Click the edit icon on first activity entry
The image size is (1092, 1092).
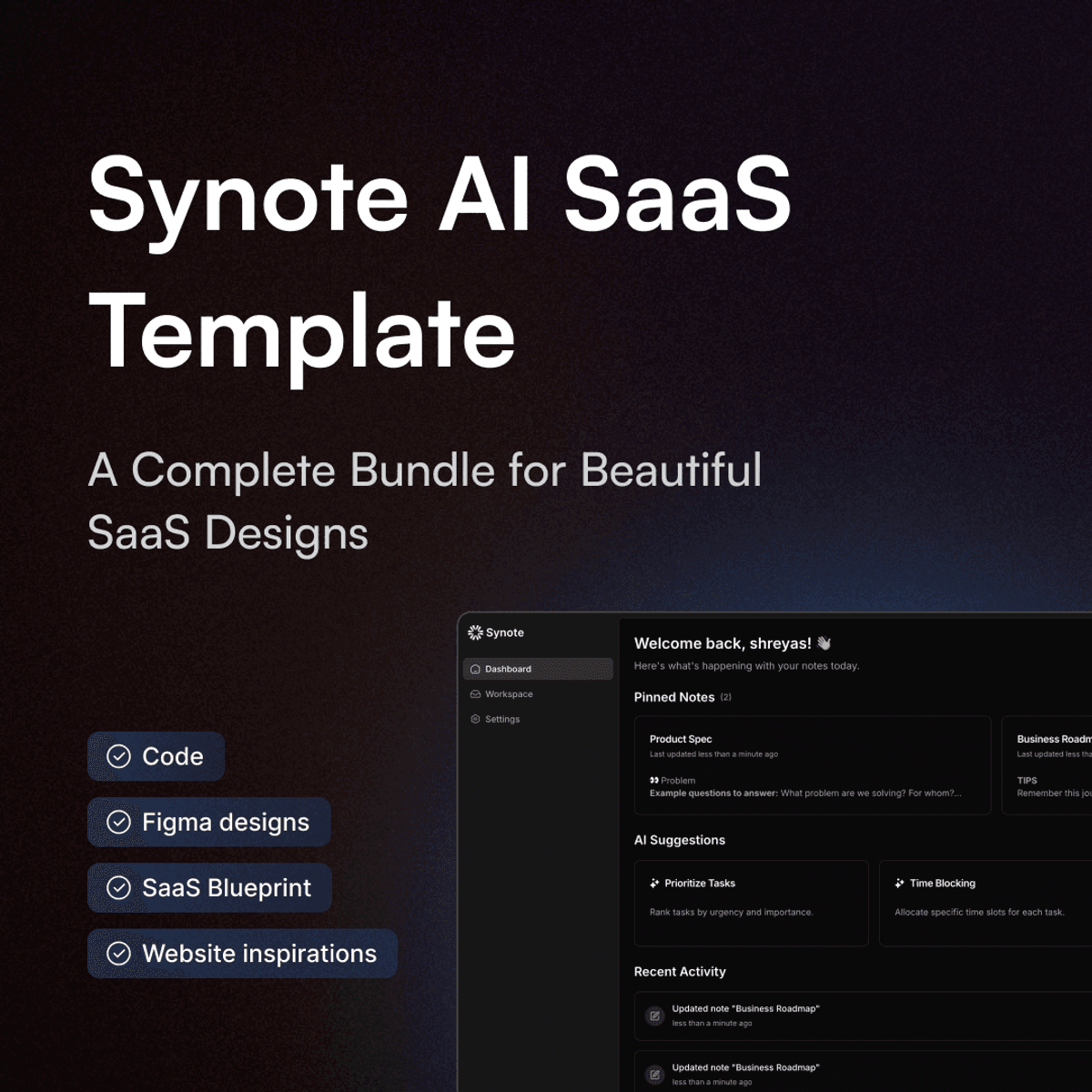coord(654,1016)
